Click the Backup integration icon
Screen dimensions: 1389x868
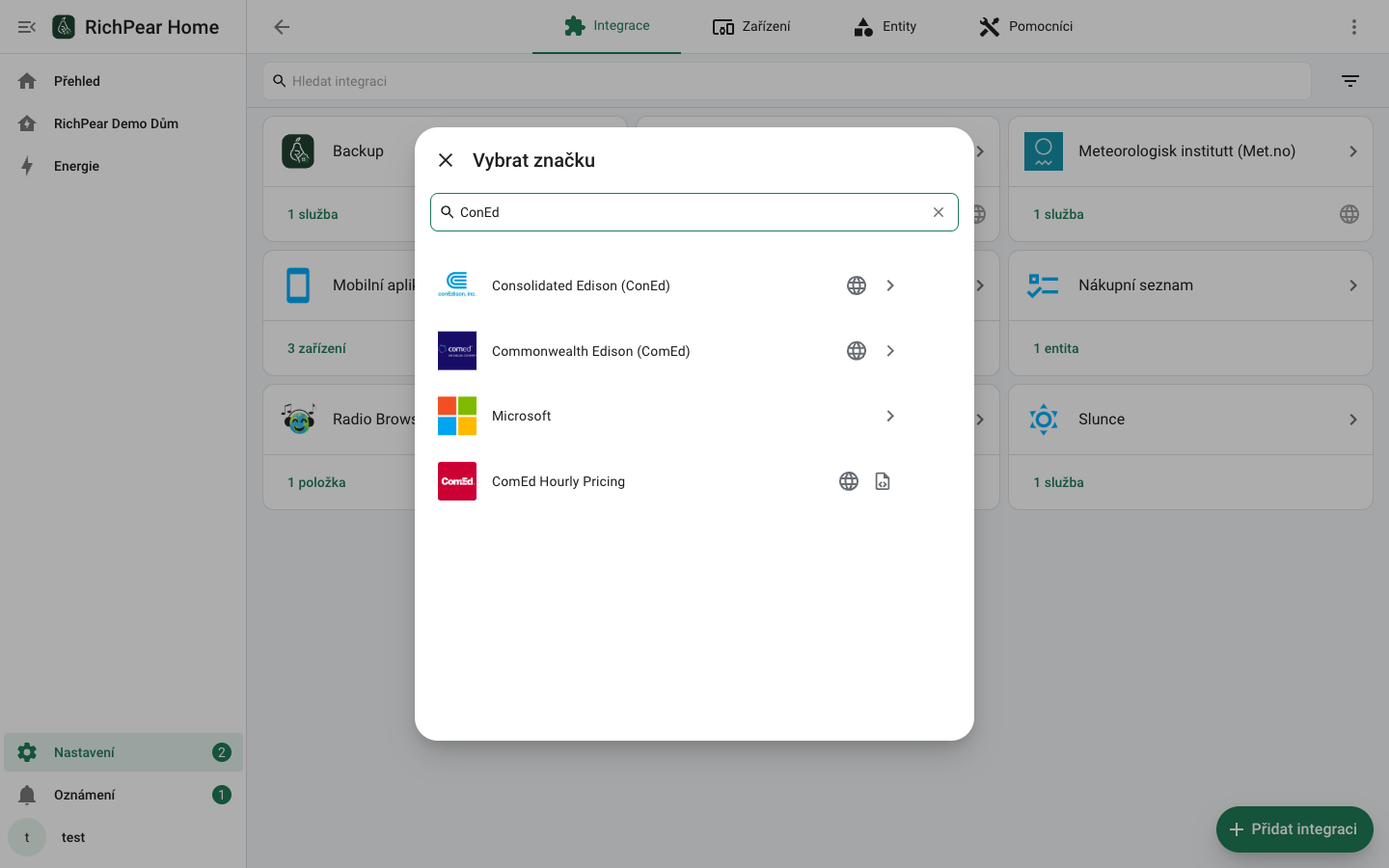coord(298,151)
